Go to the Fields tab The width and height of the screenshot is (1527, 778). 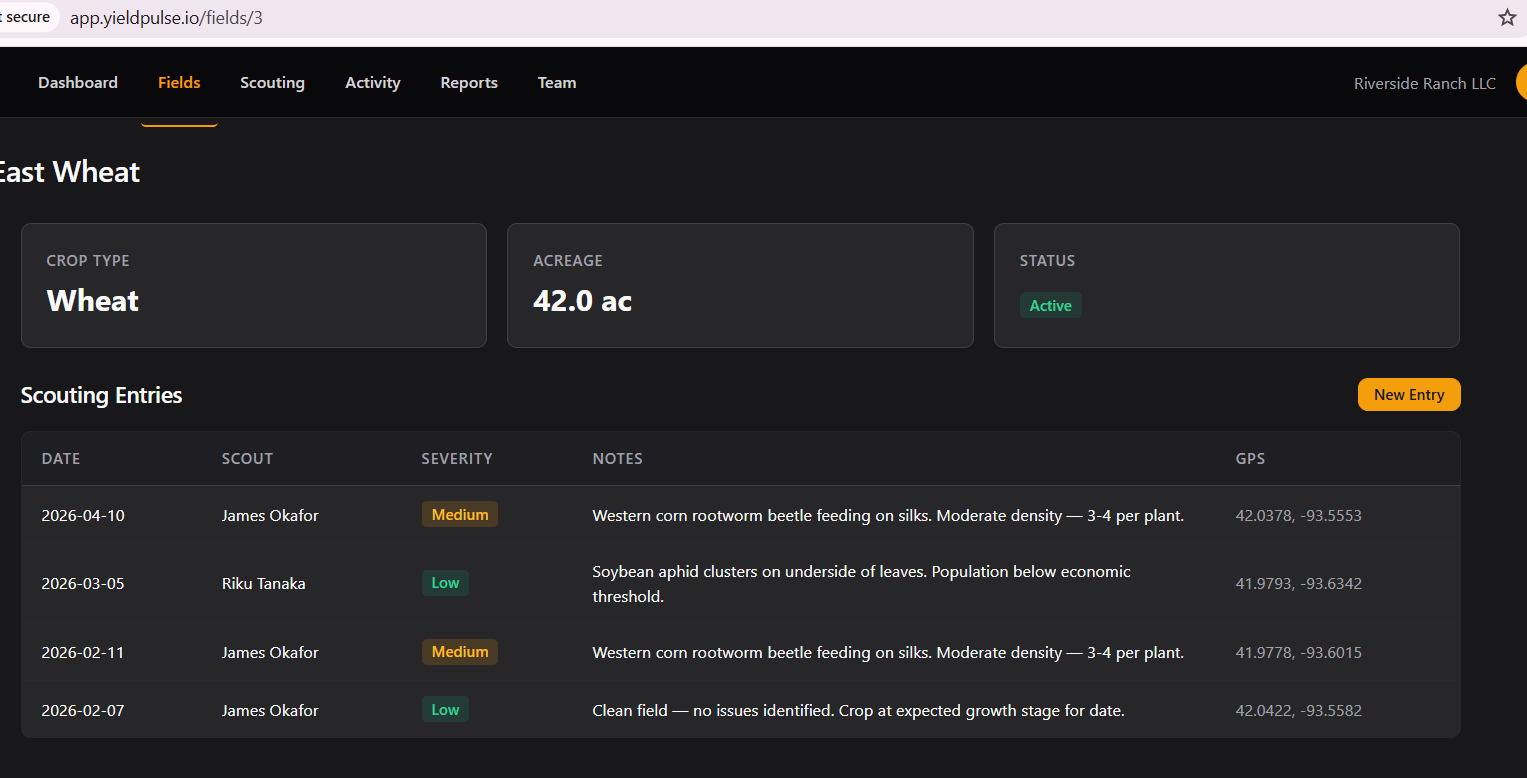click(x=179, y=83)
